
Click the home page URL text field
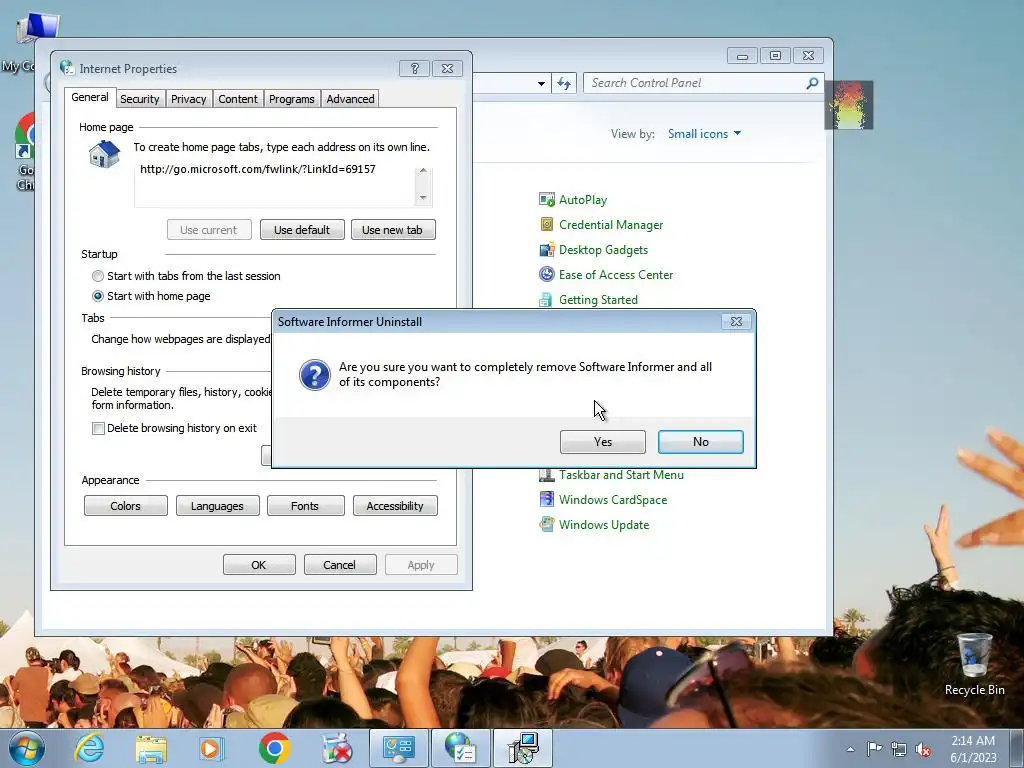click(x=274, y=185)
